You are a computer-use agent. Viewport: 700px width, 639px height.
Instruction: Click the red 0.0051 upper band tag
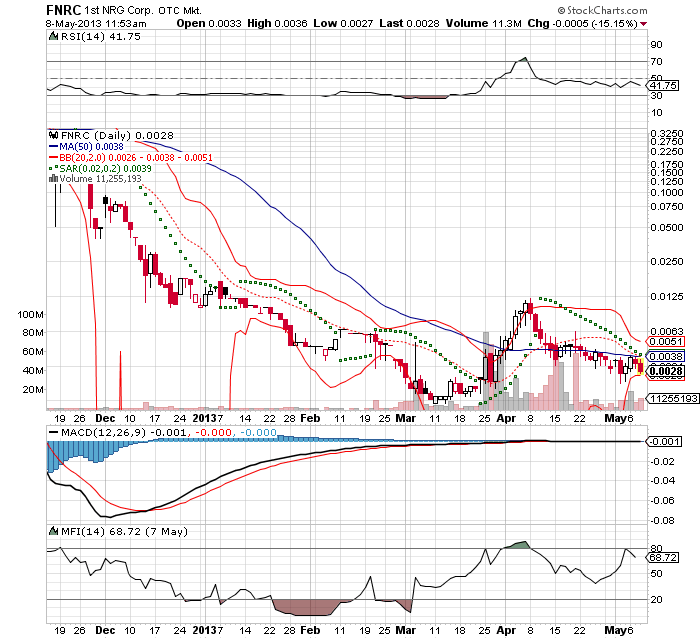tap(666, 342)
